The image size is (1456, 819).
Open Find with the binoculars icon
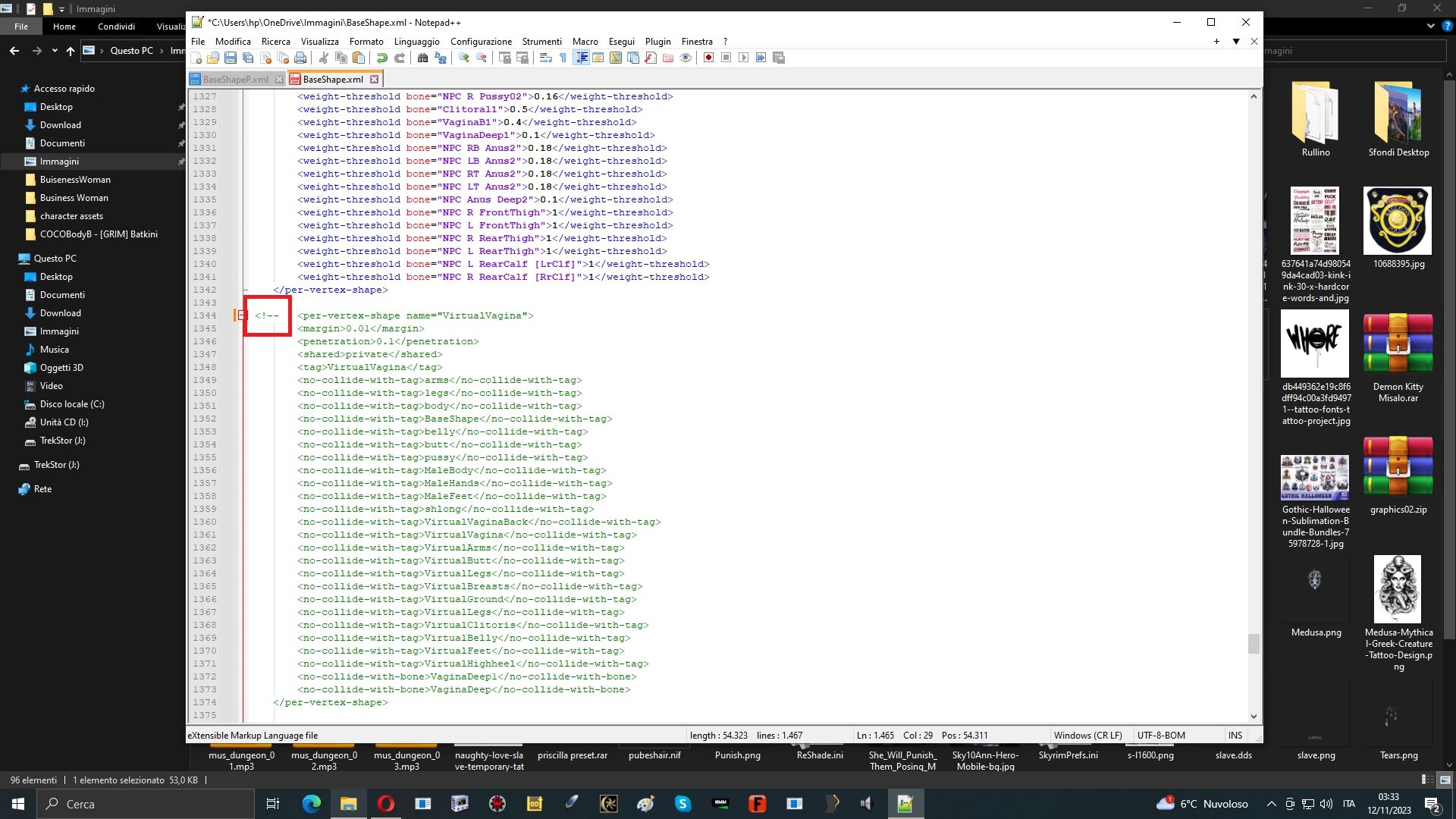coord(422,58)
